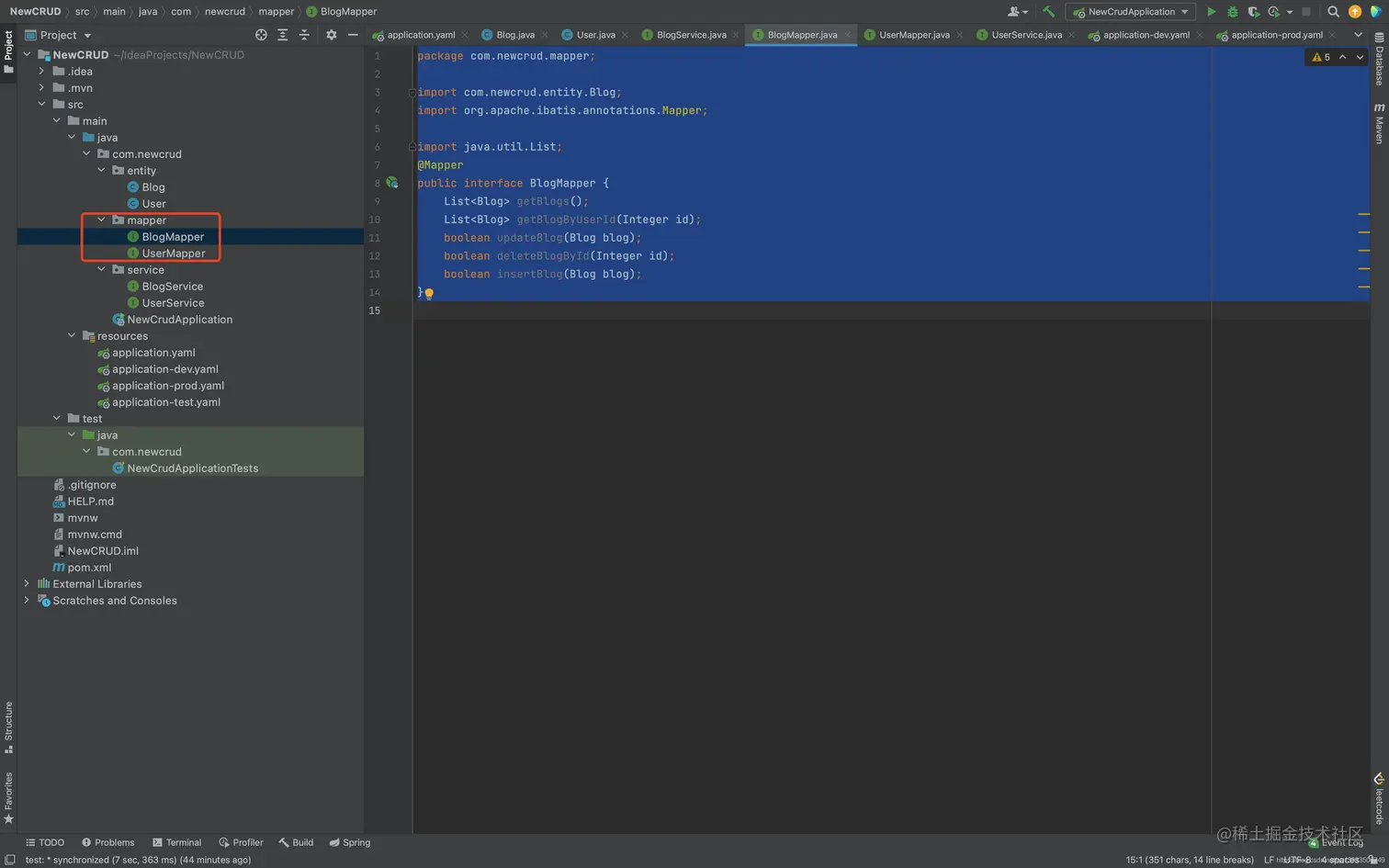Open Project panel gear options
The image size is (1389, 868).
[331, 35]
